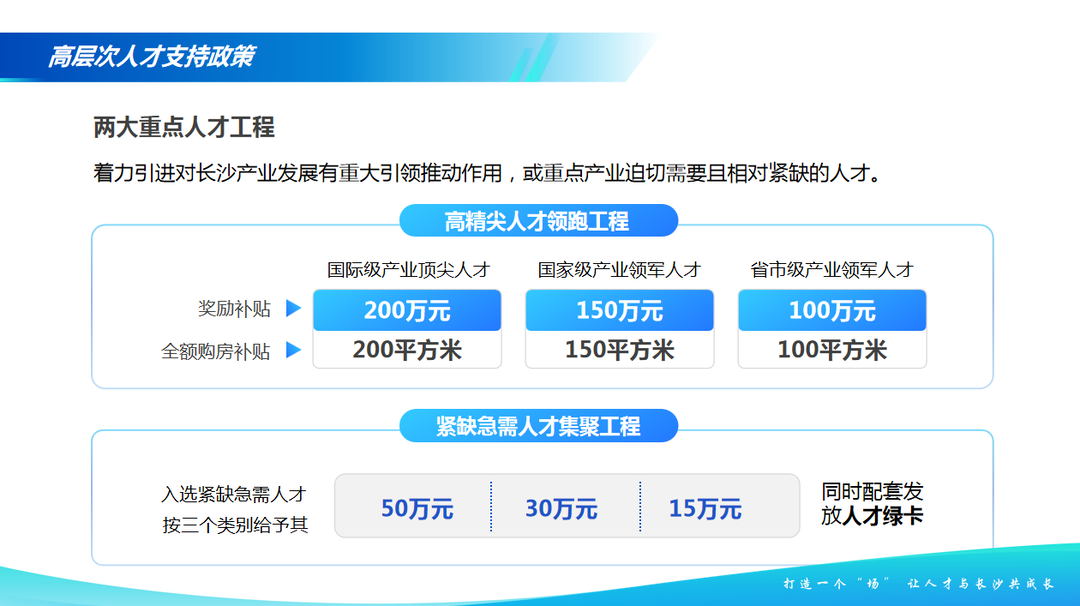Screen dimensions: 1080x606
Task: Click the 省市级产业领军人才 column label
Action: pos(832,270)
